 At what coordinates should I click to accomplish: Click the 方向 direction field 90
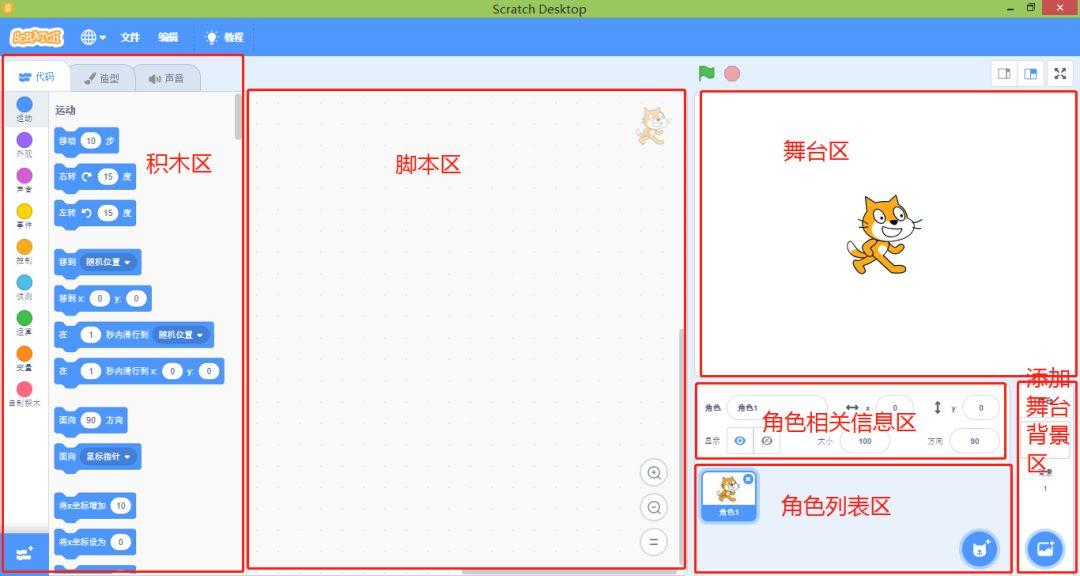tap(974, 441)
